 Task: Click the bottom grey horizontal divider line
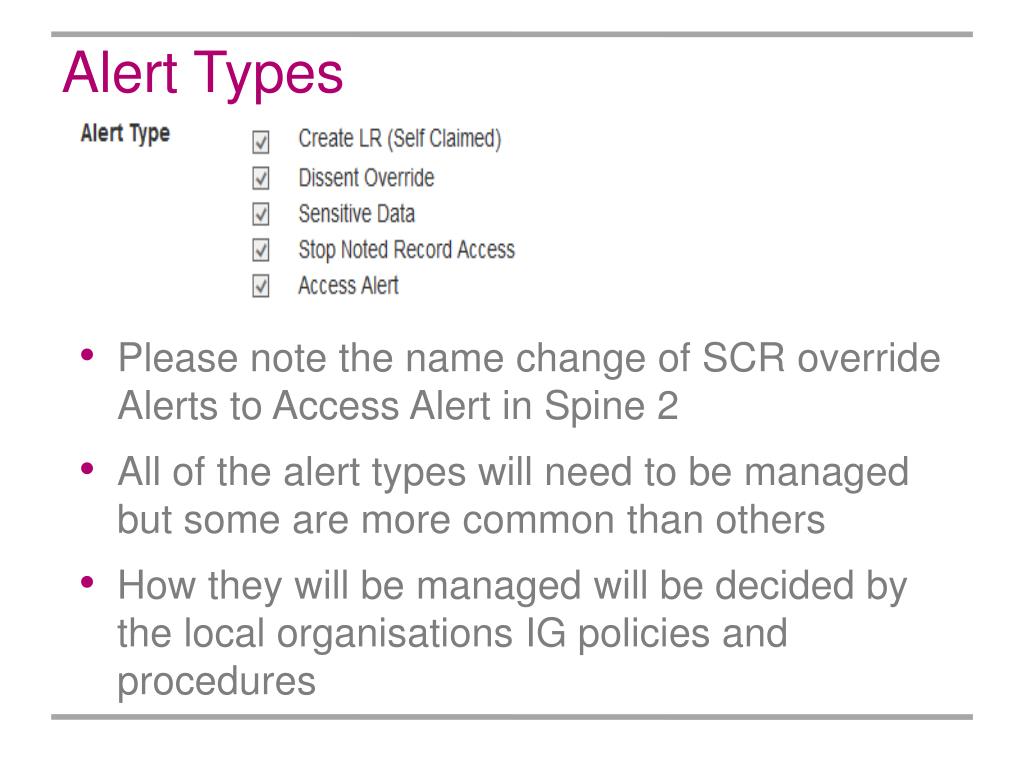[x=512, y=717]
